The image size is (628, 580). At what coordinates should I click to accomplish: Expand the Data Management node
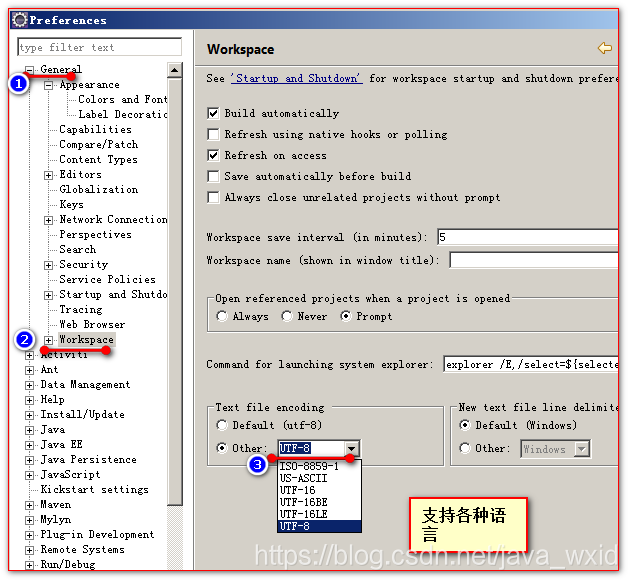point(29,385)
